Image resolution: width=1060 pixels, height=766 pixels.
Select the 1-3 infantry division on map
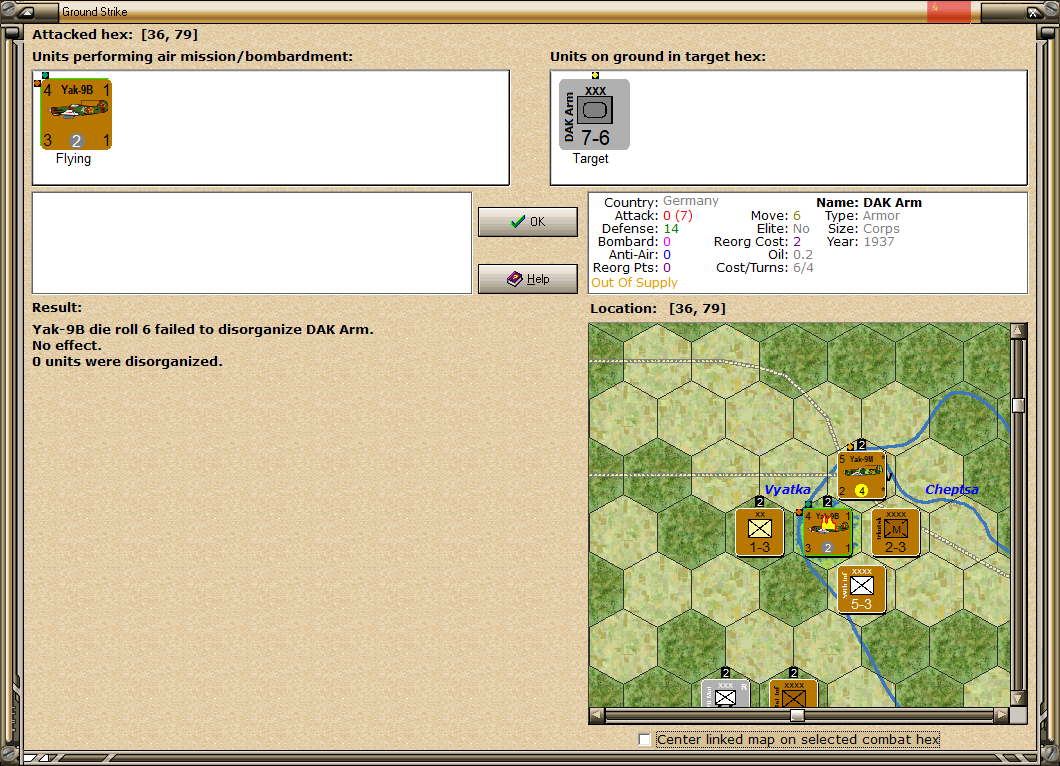pos(759,532)
